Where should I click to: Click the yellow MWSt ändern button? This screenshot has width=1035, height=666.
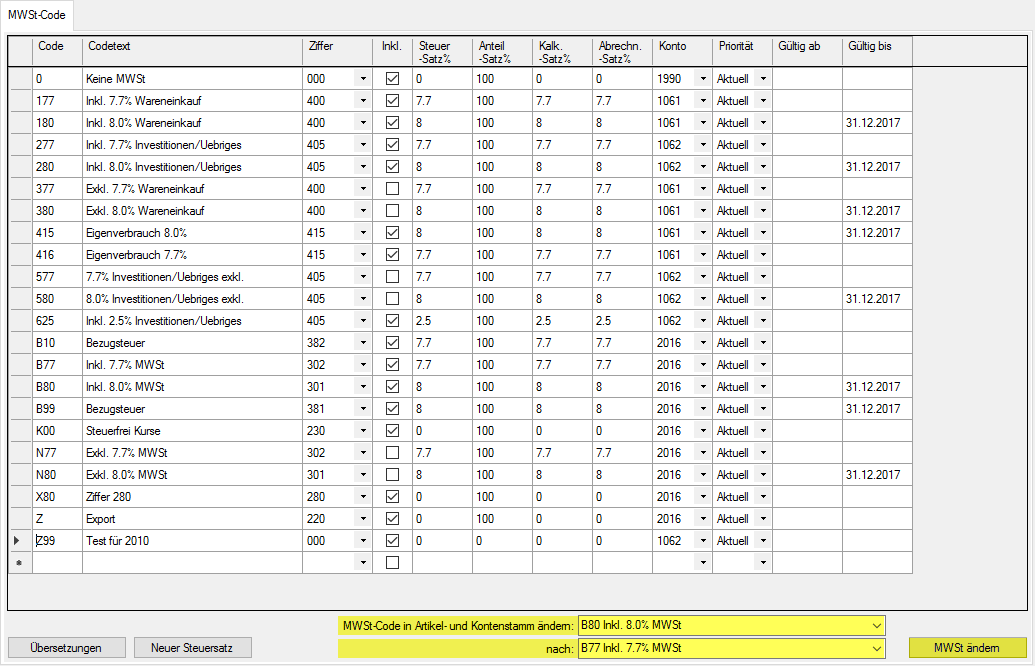967,647
